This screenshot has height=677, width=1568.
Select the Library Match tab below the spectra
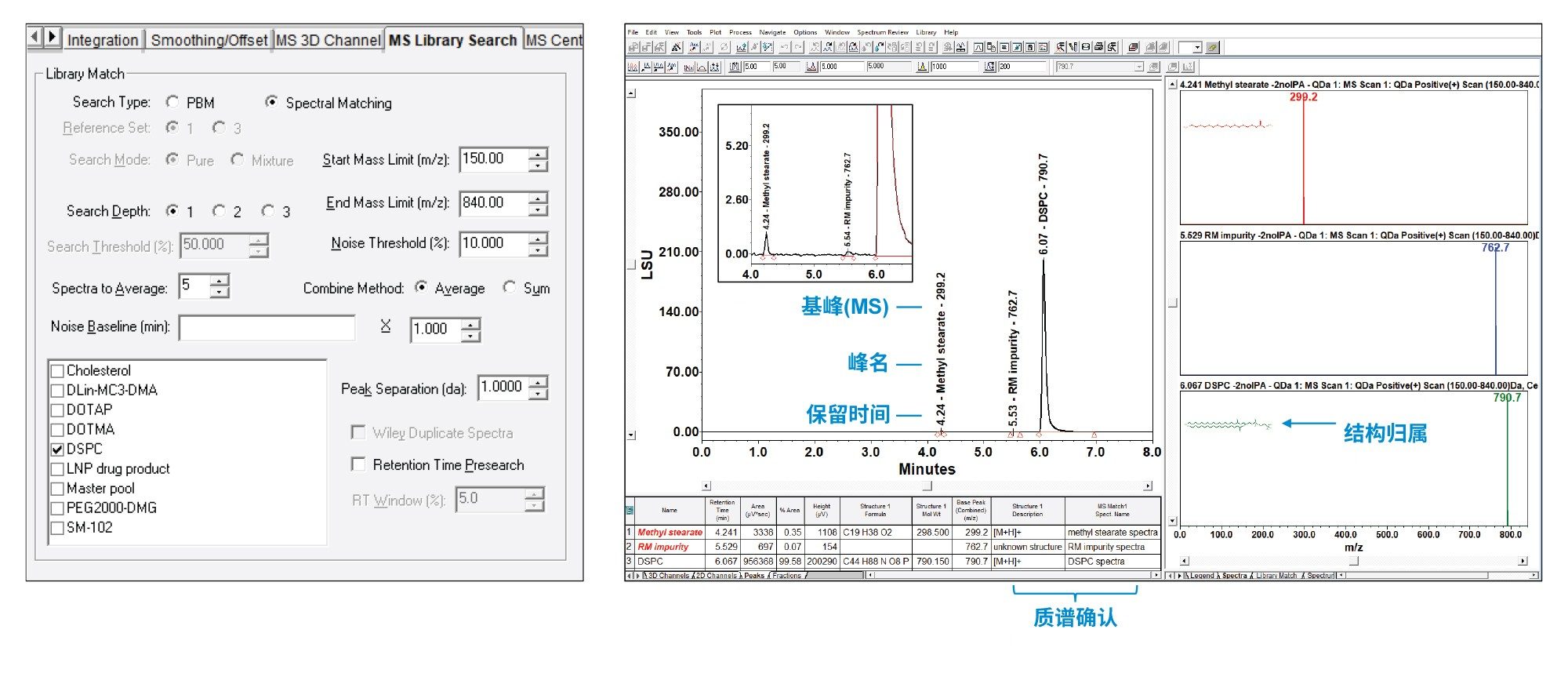click(x=1277, y=576)
